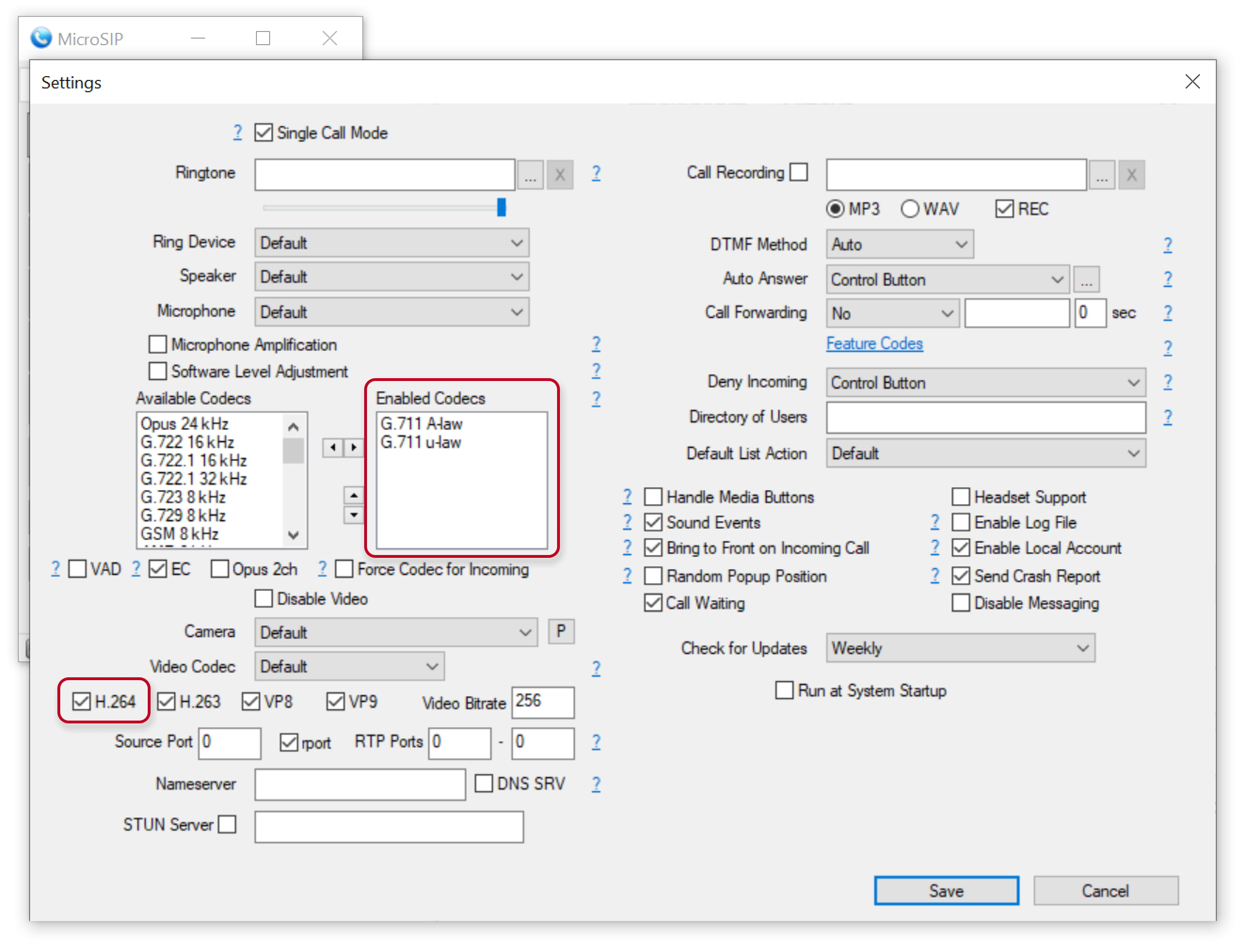Open help for Force Codec for Incoming
This screenshot has width=1245, height=952.
[x=322, y=568]
